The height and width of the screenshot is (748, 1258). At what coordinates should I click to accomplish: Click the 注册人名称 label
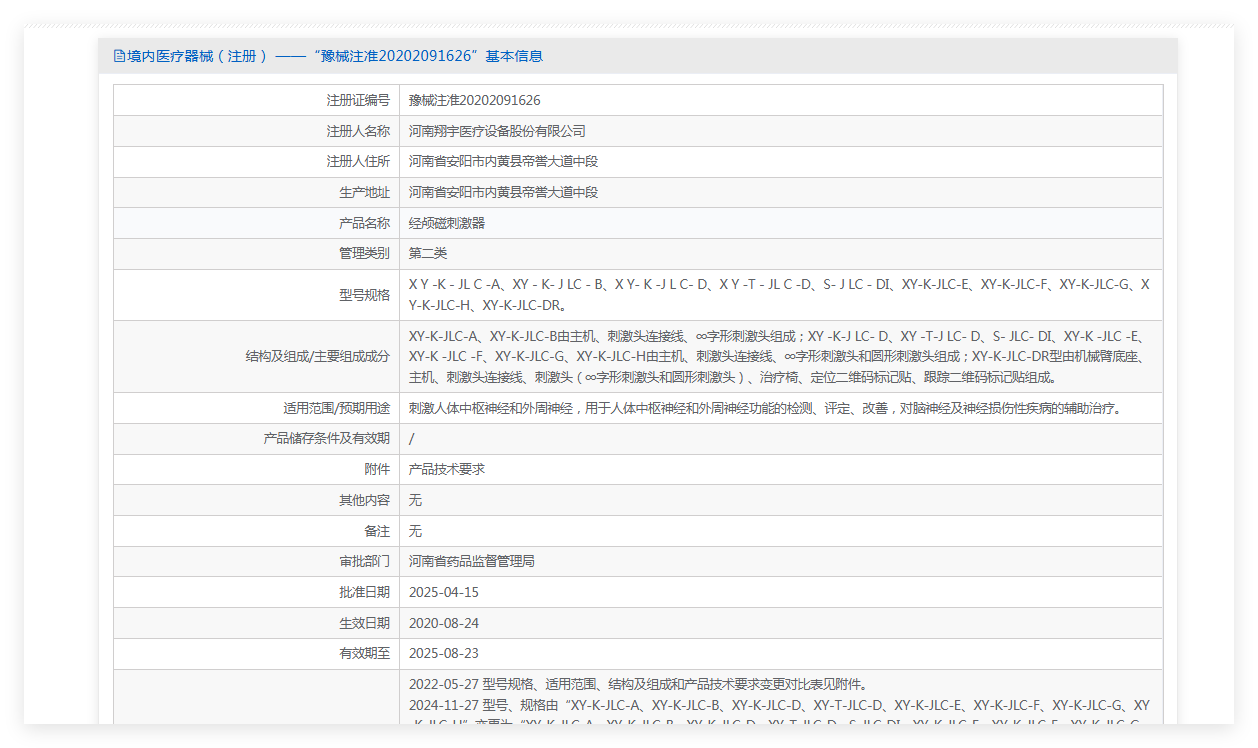click(358, 131)
